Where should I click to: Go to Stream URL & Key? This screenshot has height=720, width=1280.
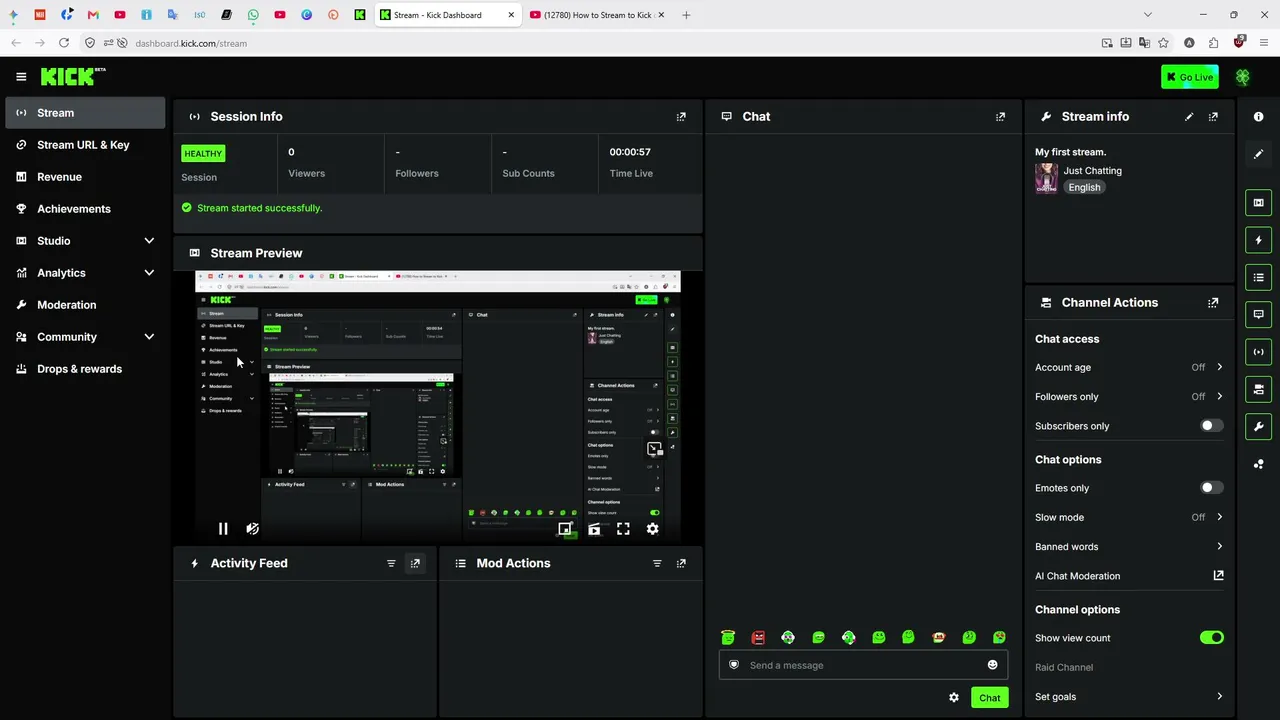point(85,145)
